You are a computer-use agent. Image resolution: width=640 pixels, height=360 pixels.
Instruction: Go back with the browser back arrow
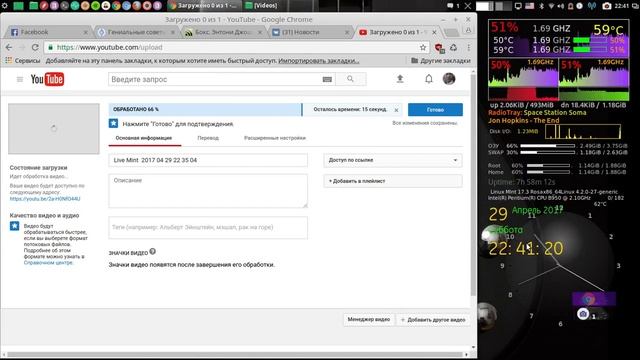click(9, 47)
